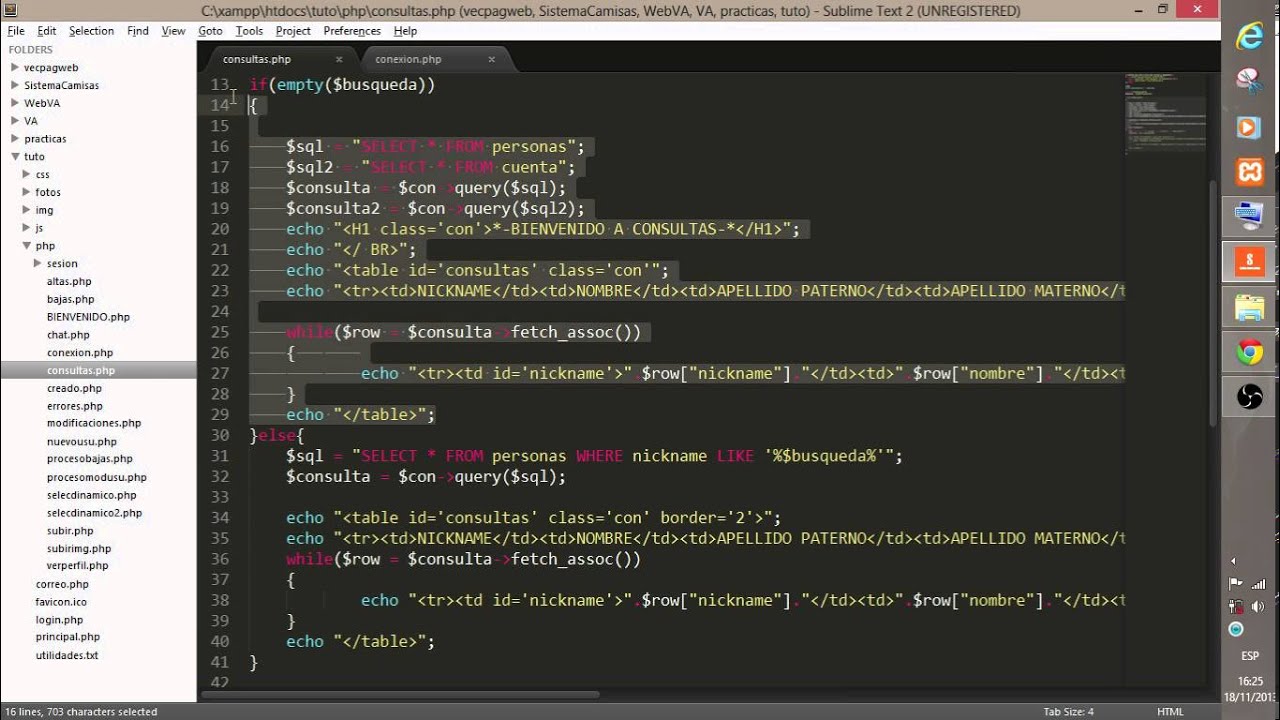This screenshot has height=720, width=1280.
Task: Open the Snipping Tool taskbar icon
Action: [1249, 80]
